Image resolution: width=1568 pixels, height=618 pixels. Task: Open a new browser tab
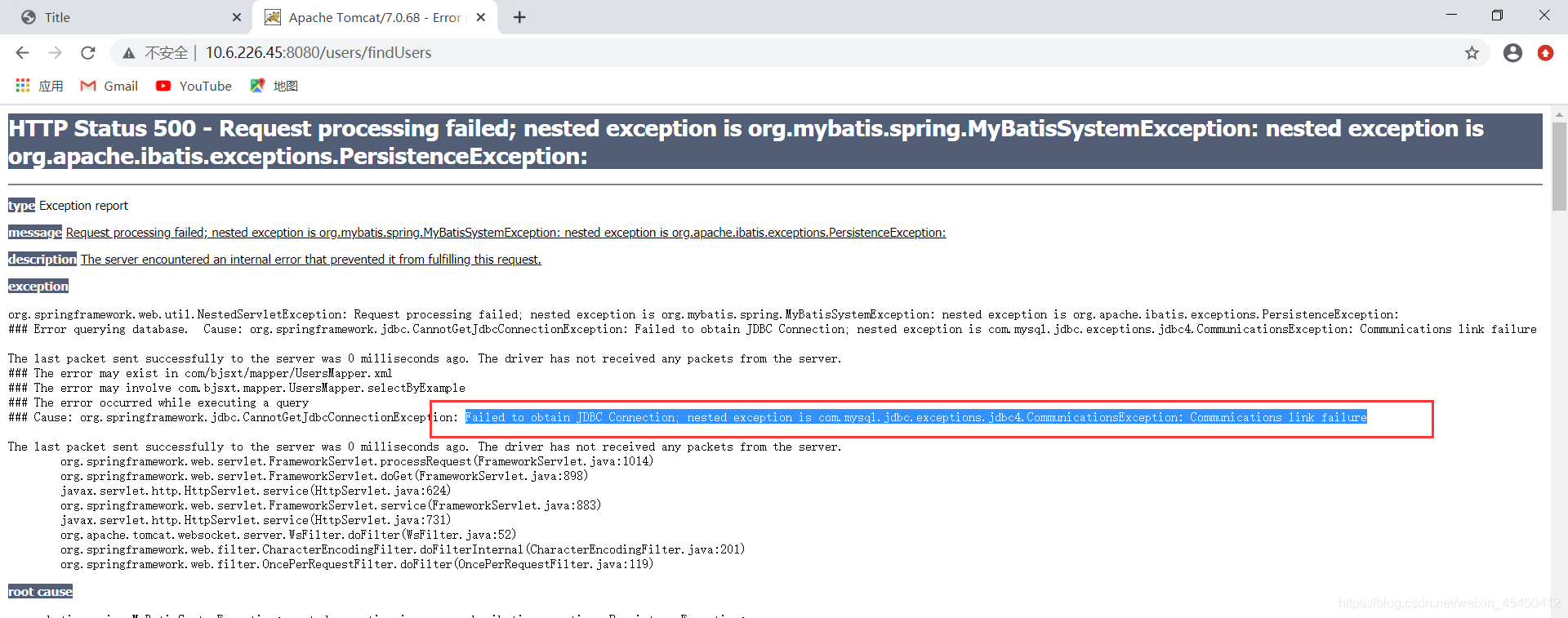tap(519, 17)
